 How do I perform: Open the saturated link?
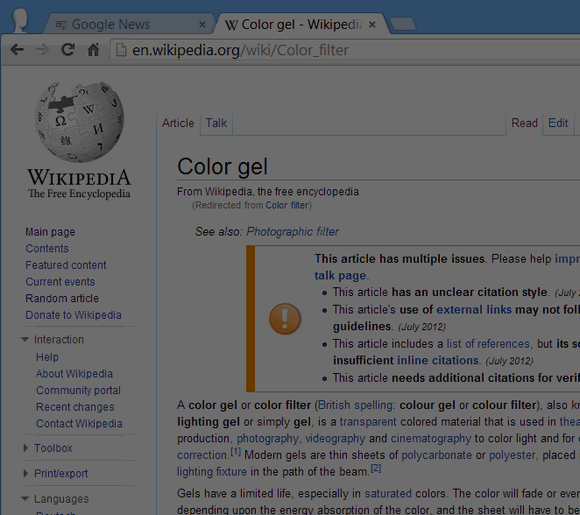click(388, 494)
